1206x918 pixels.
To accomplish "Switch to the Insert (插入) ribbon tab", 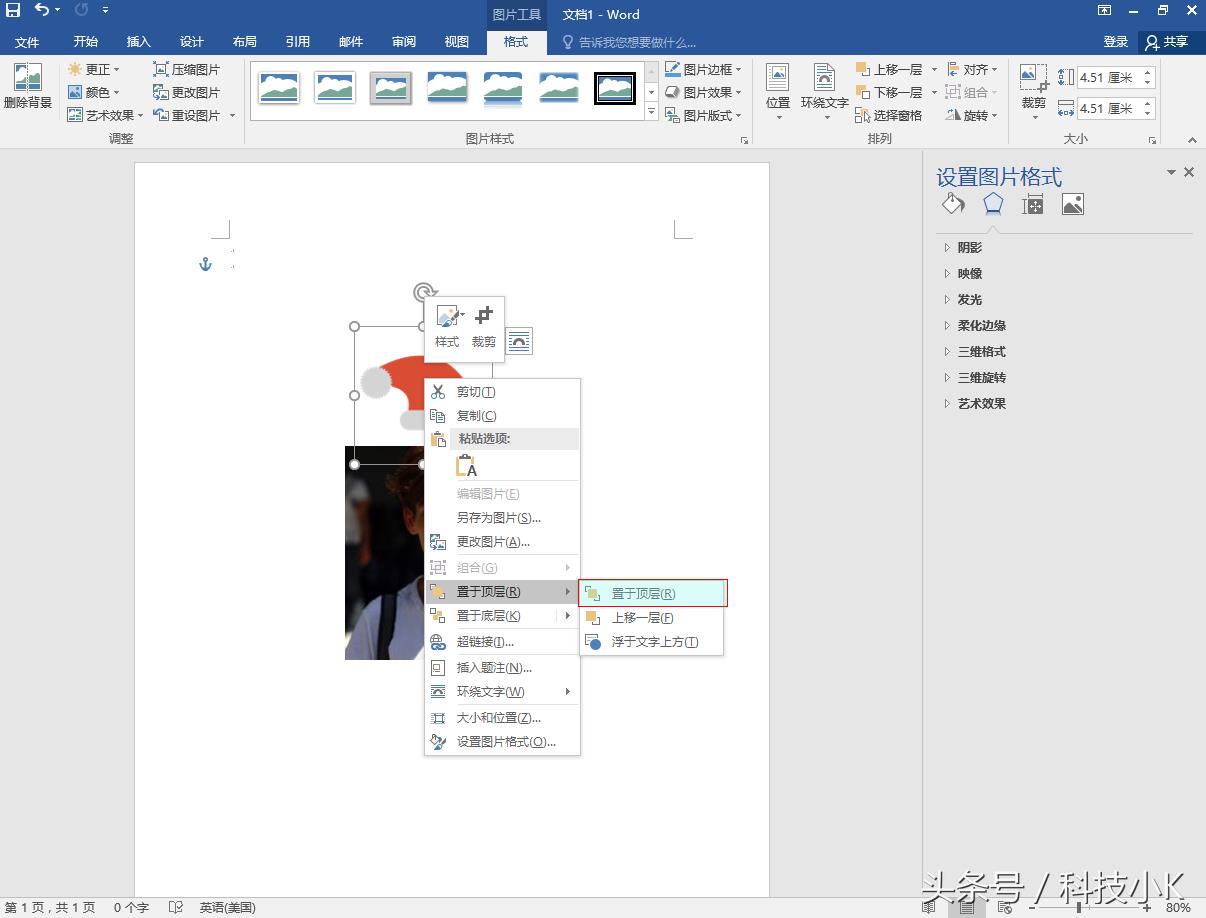I will tap(138, 42).
